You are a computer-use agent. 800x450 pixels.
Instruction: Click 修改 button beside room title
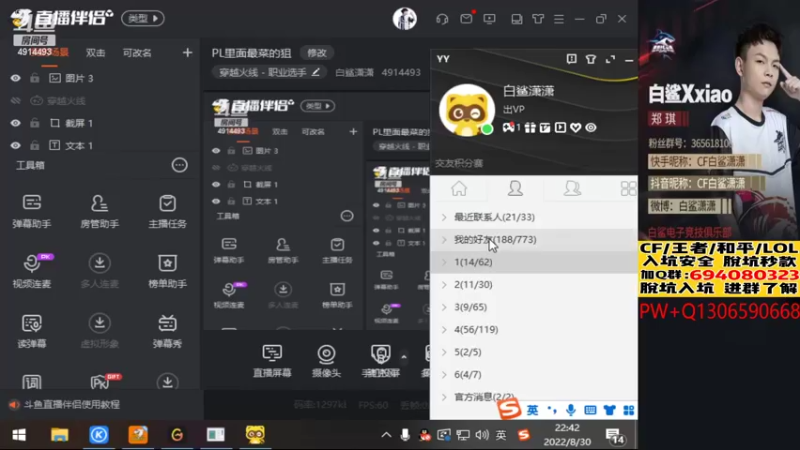coord(316,53)
